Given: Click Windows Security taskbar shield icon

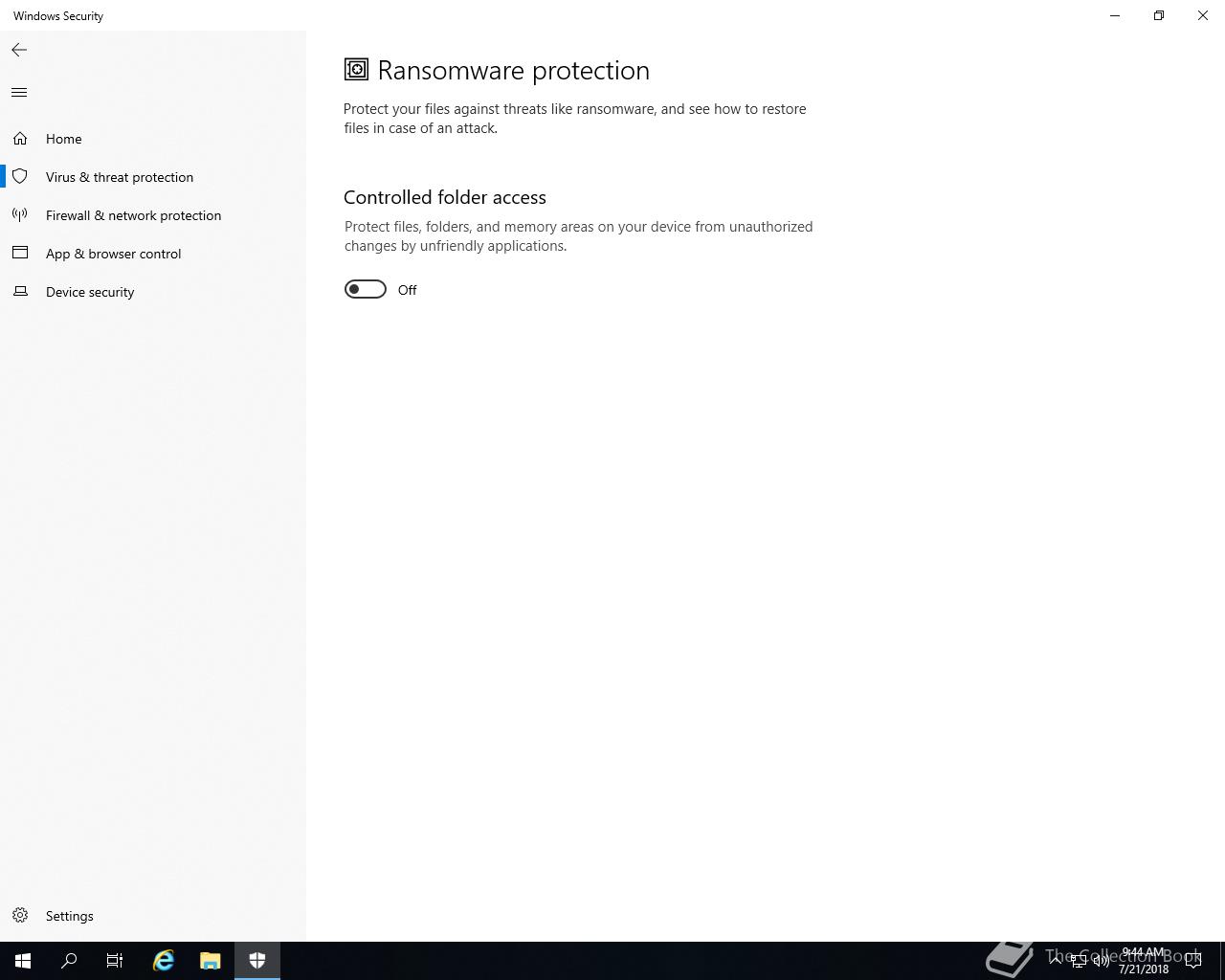Looking at the screenshot, I should [257, 961].
